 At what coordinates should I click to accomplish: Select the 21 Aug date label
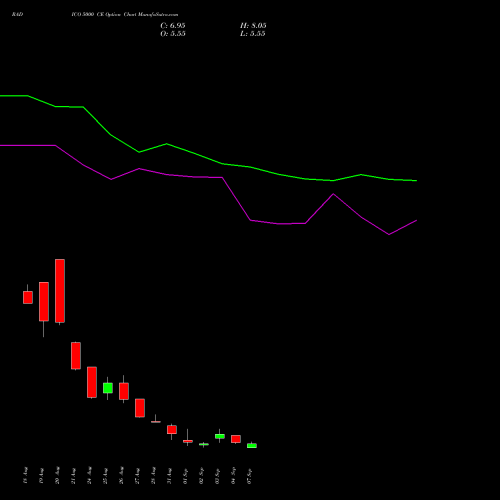[x=74, y=475]
